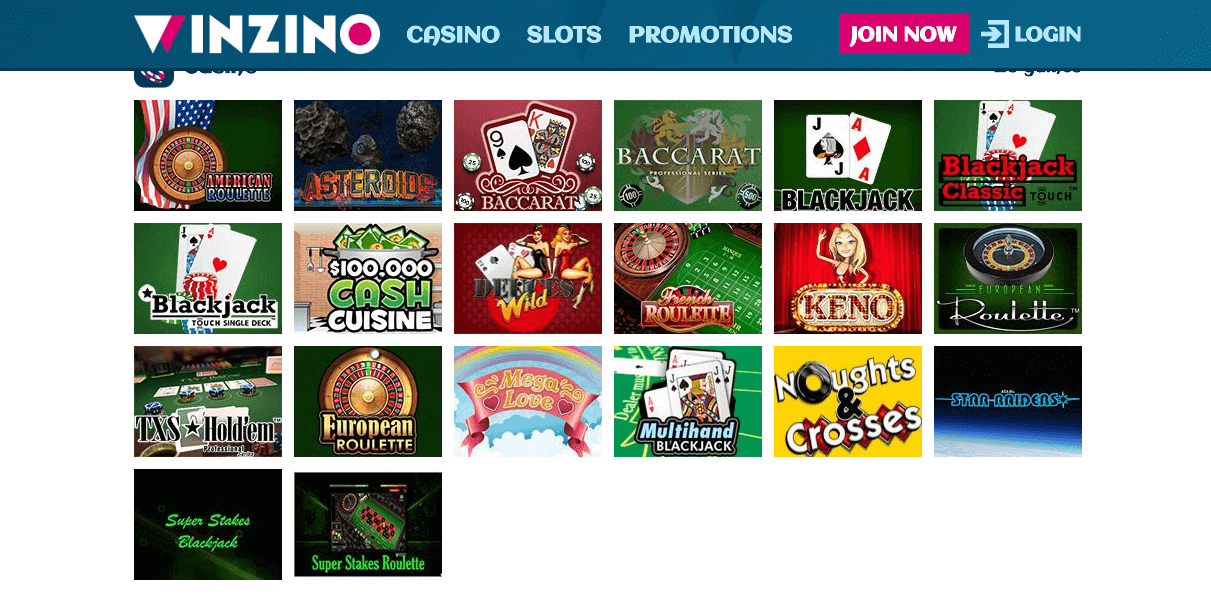The height and width of the screenshot is (605, 1211).
Task: Click the Join Now button
Action: click(904, 34)
